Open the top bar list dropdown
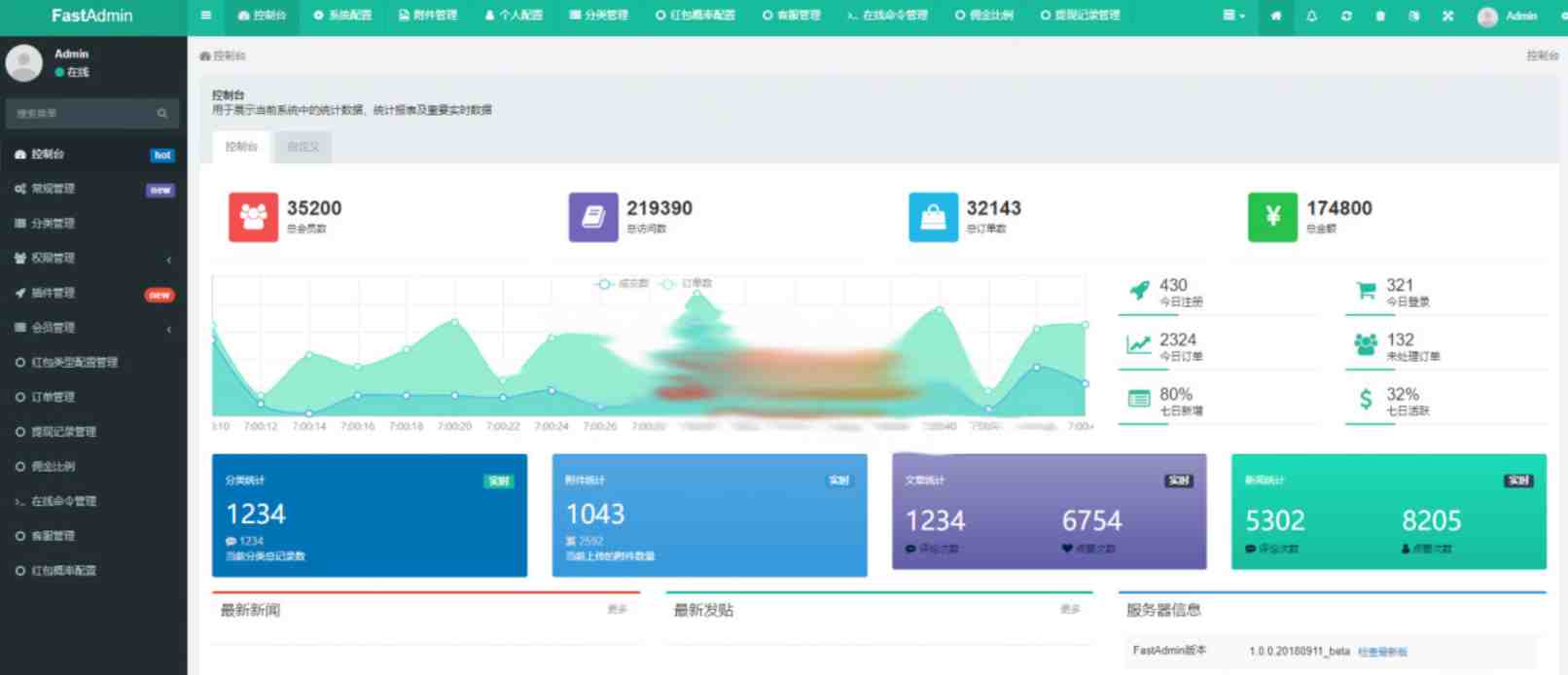 pos(1232,16)
